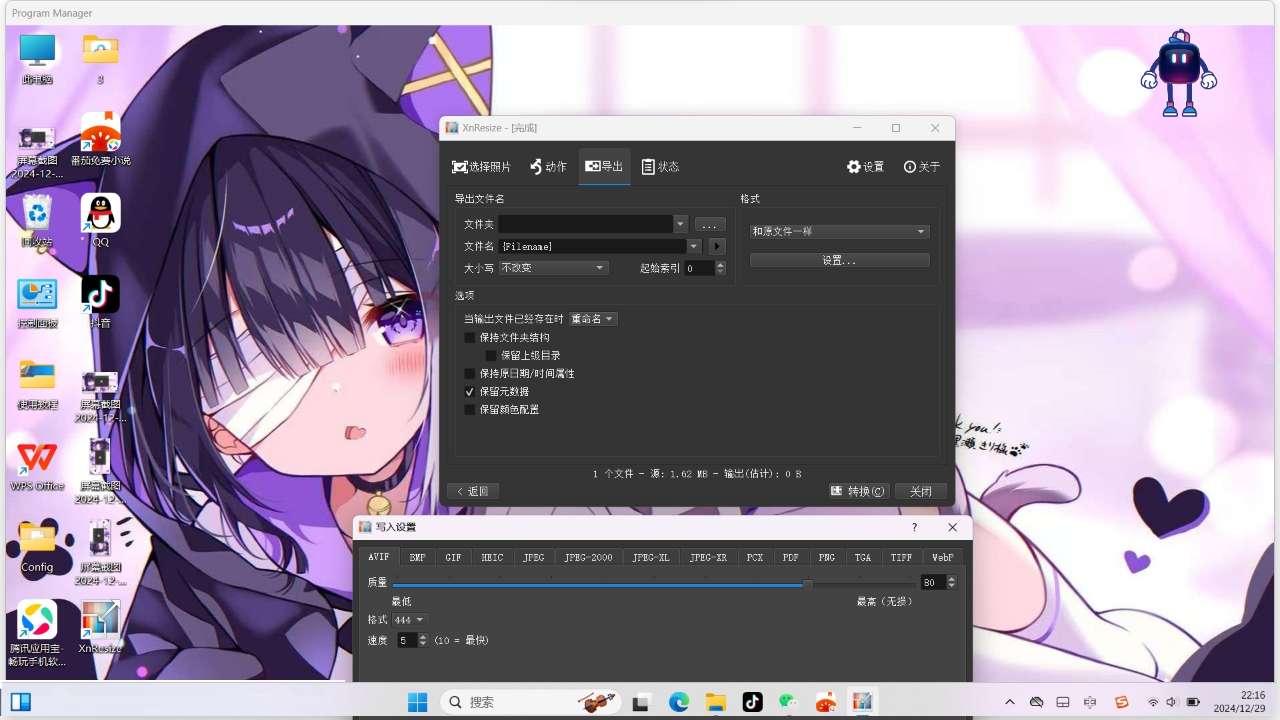The height and width of the screenshot is (720, 1280).
Task: Select the WebP tab in 写入设置
Action: pos(943,557)
